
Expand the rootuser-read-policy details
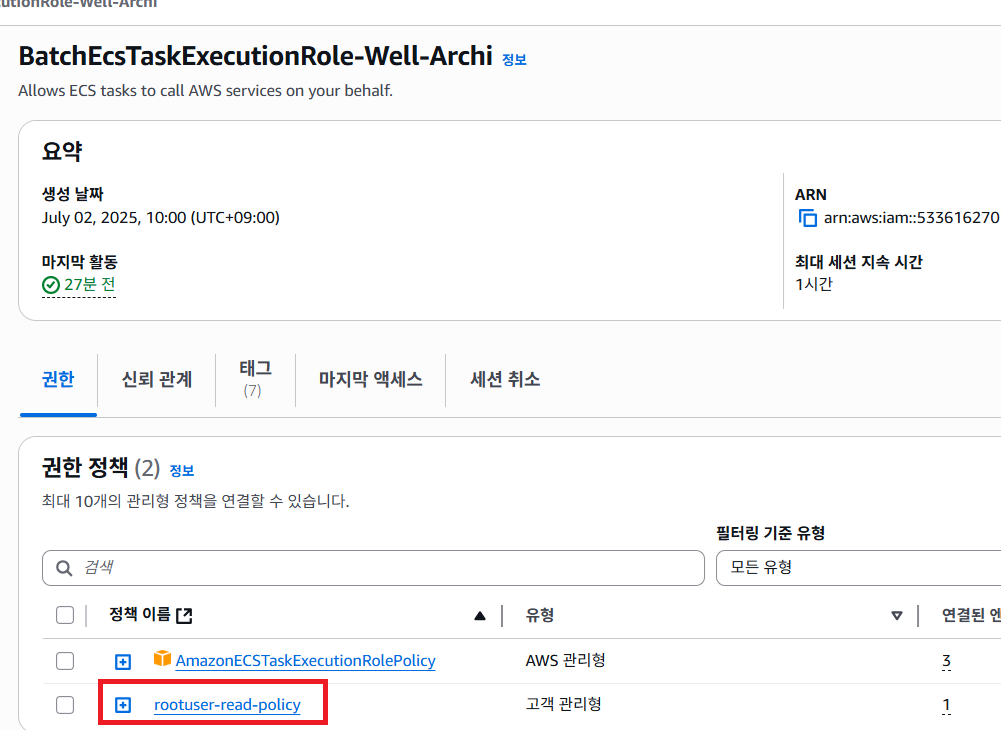(123, 705)
